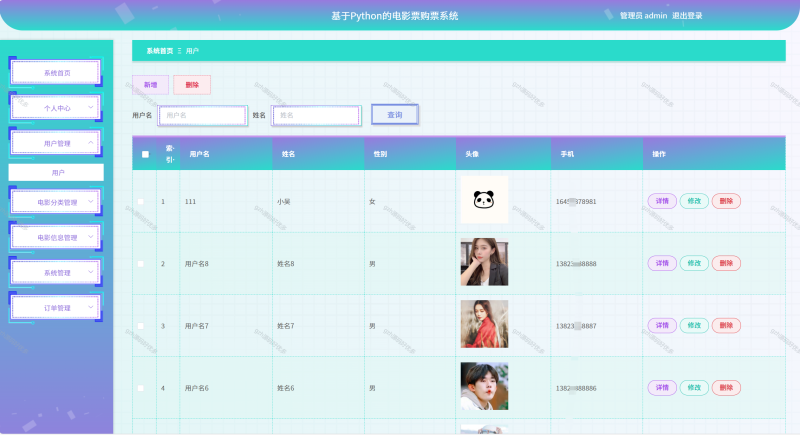Viewport: 800px width, 435px height.
Task: Open 详情 for 用户名7
Action: 662,325
